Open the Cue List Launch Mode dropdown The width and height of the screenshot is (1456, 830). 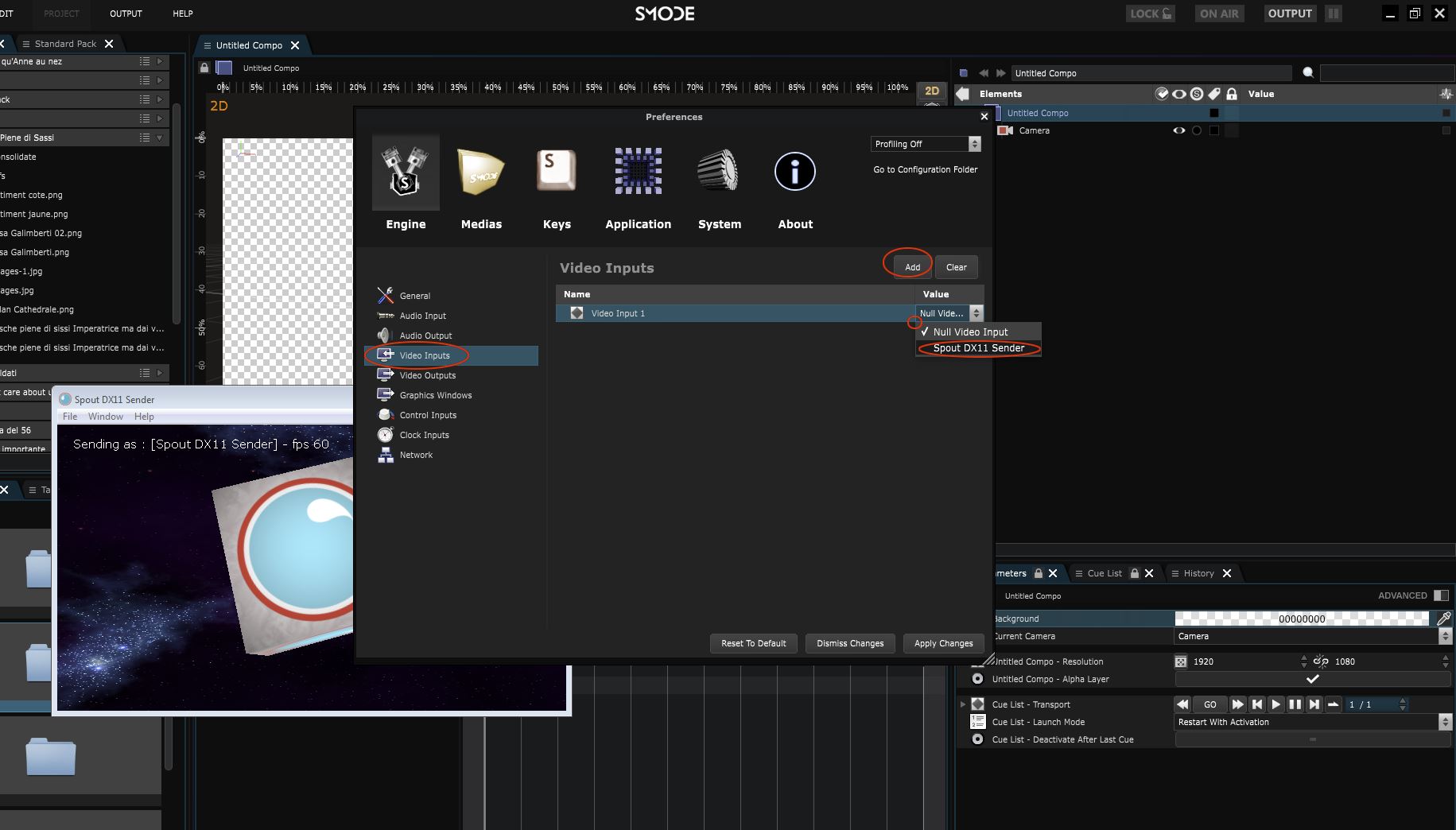(x=1313, y=722)
